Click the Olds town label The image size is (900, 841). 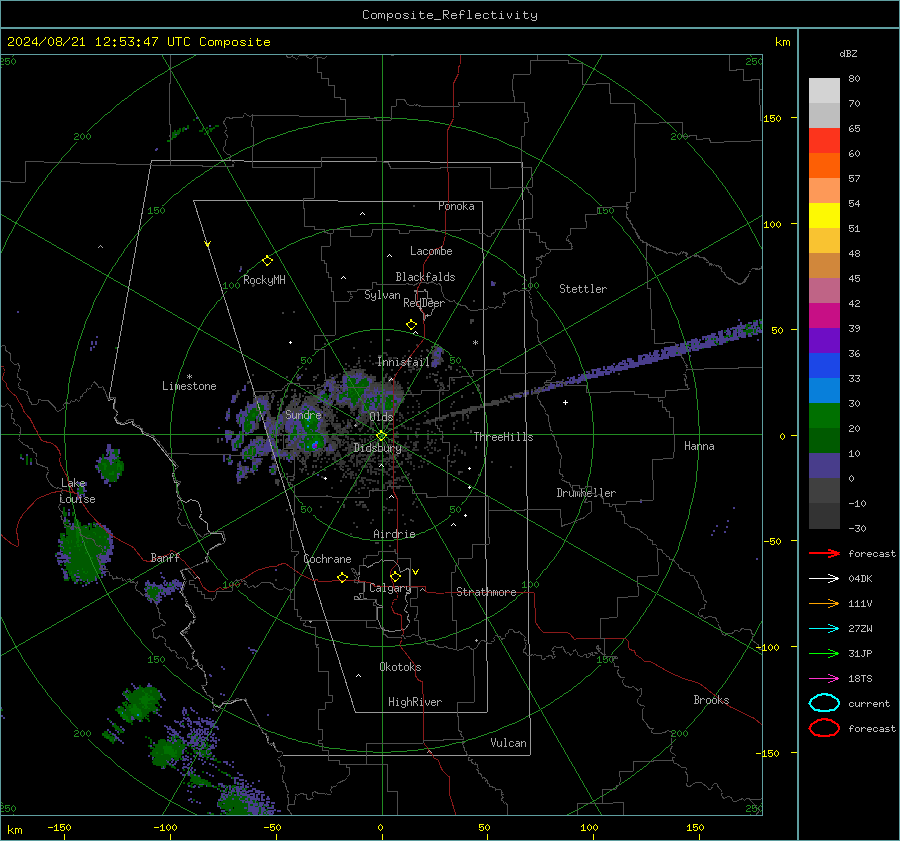[x=381, y=417]
